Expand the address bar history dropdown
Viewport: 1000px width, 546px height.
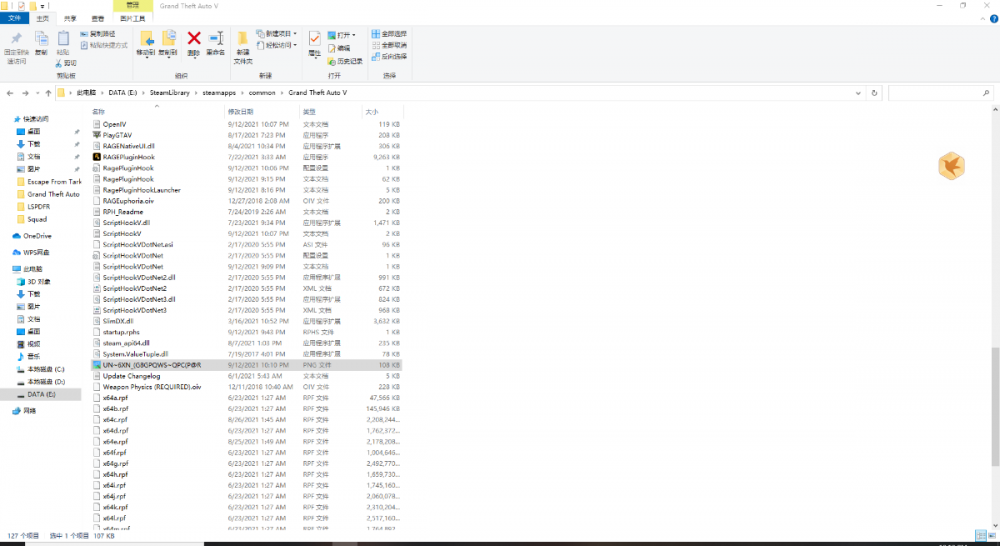[x=858, y=93]
